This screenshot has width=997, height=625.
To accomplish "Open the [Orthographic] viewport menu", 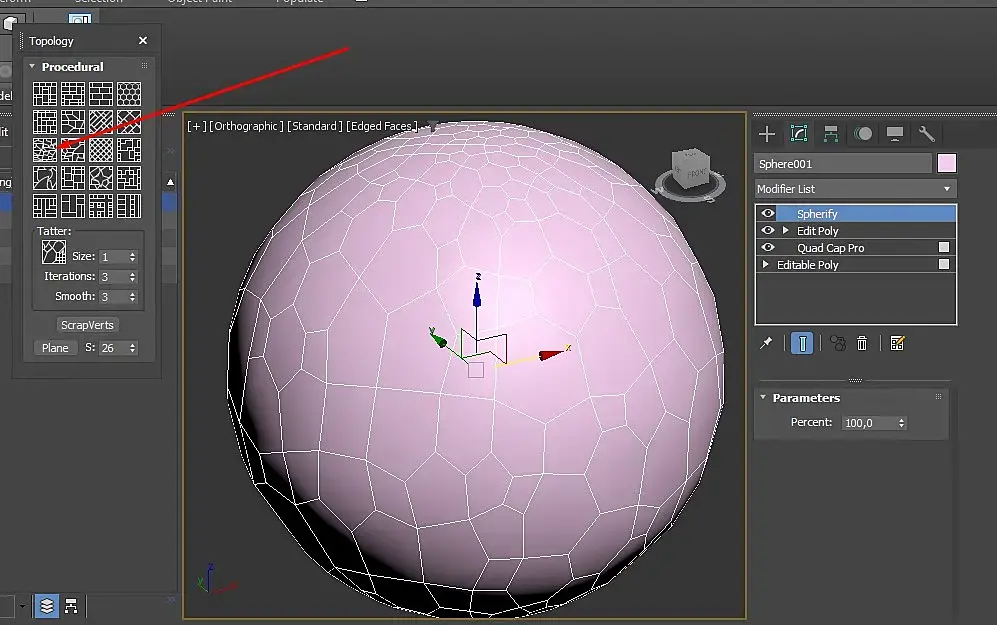I will 246,126.
